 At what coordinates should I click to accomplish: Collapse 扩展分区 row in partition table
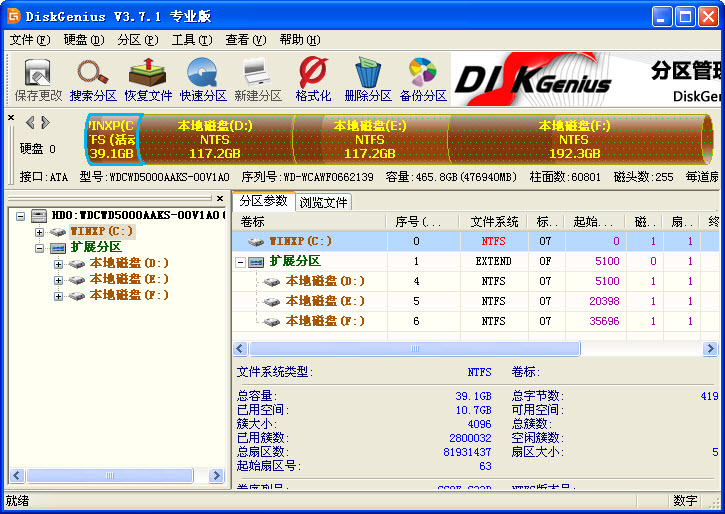[241, 261]
